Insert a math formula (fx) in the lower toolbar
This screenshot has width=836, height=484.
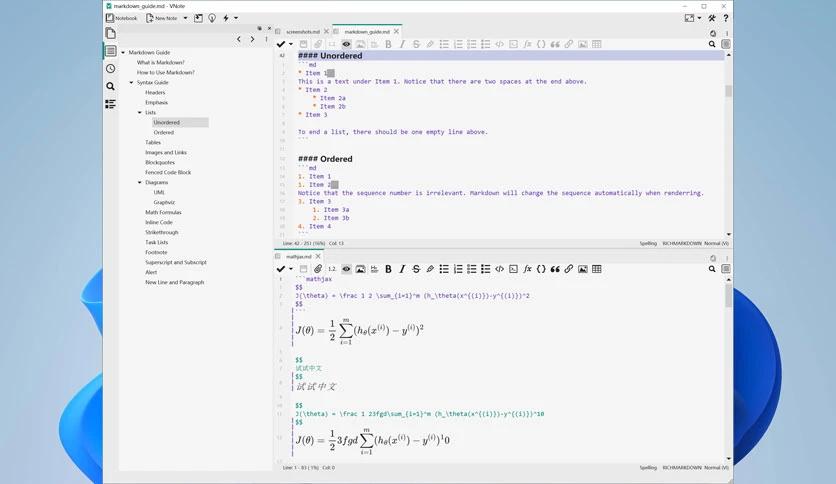pyautogui.click(x=527, y=269)
